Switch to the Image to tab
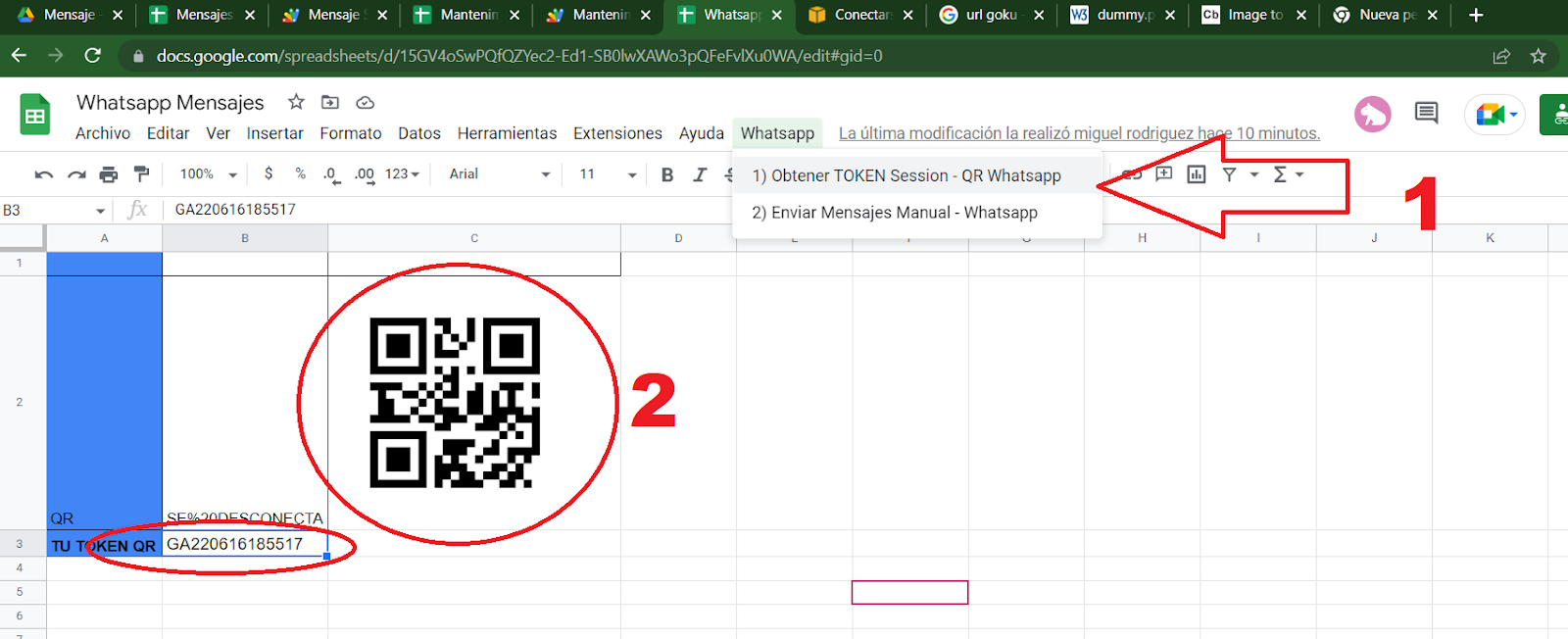Image resolution: width=1568 pixels, height=639 pixels. coord(1255,15)
